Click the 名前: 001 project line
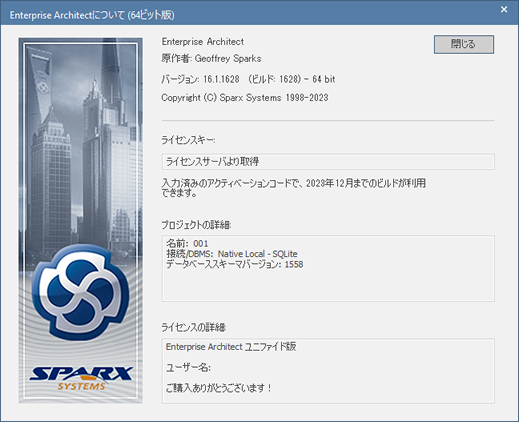Image resolution: width=519 pixels, height=422 pixels. pyautogui.click(x=187, y=243)
